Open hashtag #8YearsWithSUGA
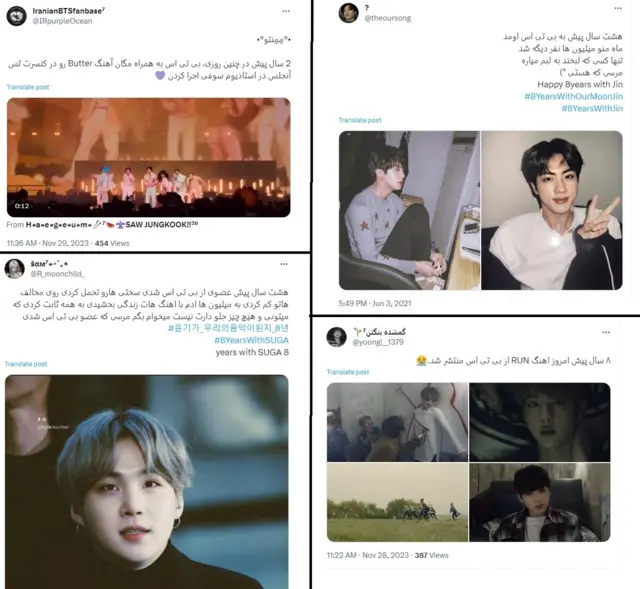Viewport: 640px width, 589px height. [251, 340]
